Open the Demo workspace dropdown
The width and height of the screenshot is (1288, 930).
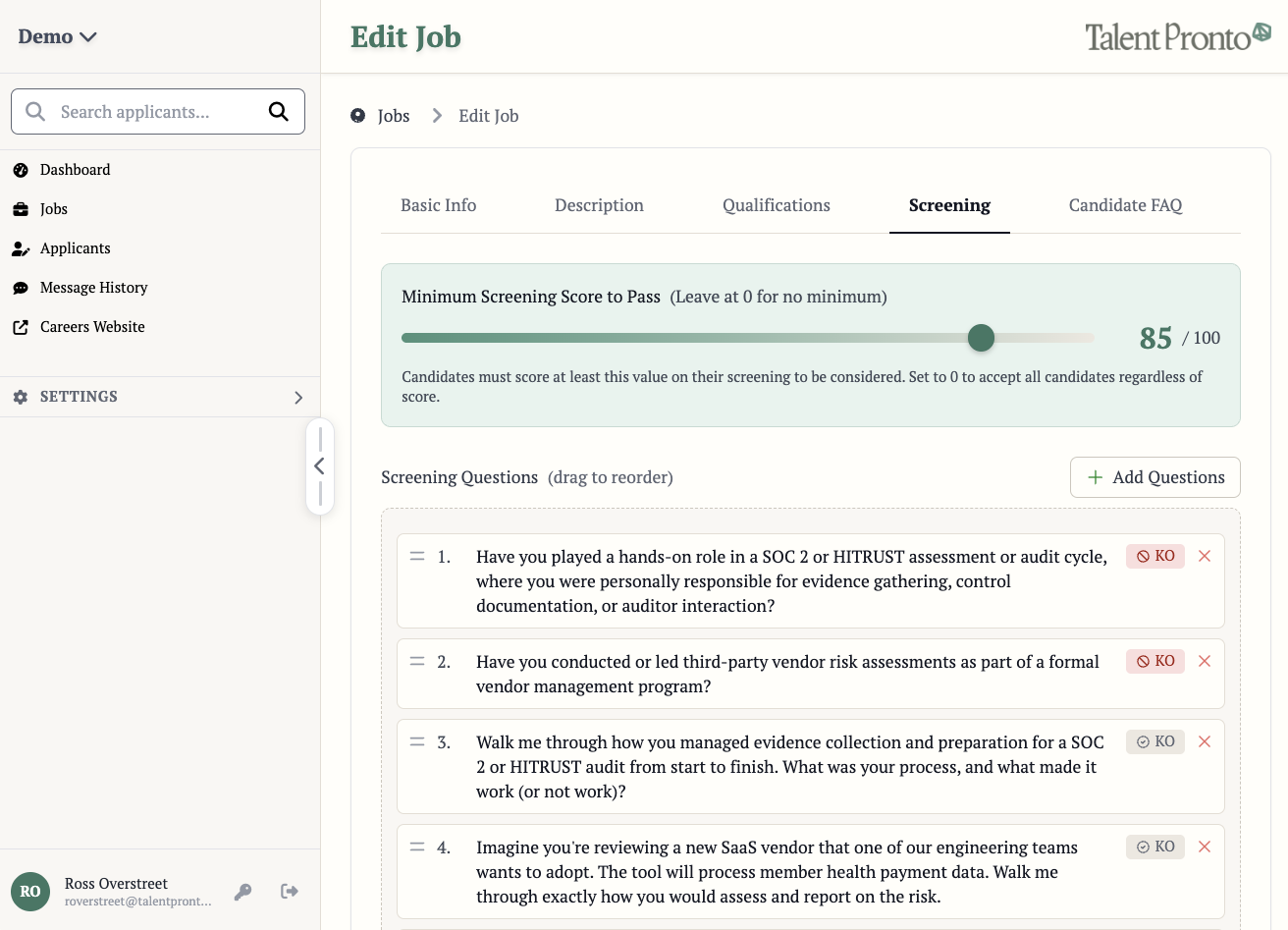click(x=57, y=37)
